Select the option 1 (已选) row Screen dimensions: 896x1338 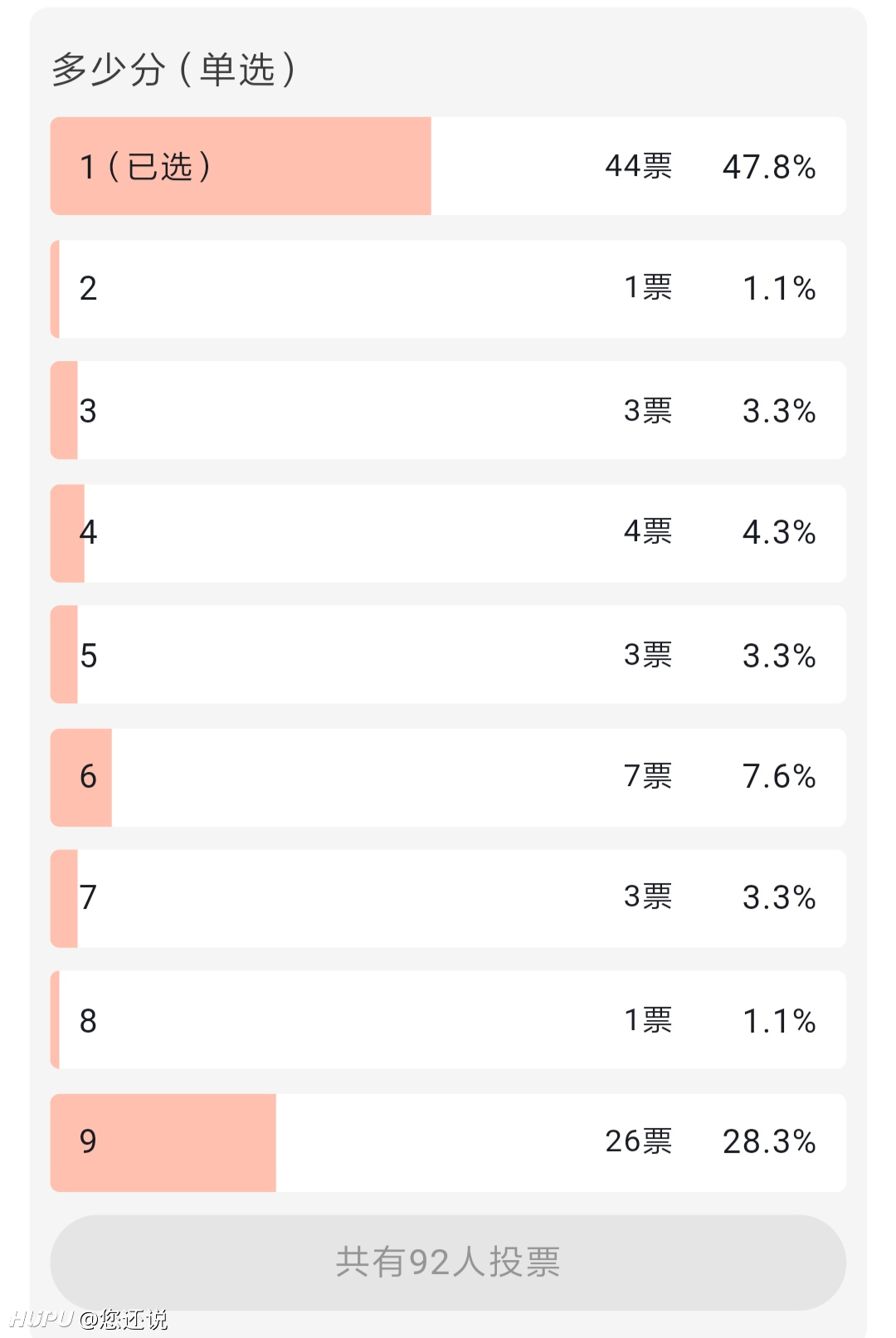tap(448, 166)
